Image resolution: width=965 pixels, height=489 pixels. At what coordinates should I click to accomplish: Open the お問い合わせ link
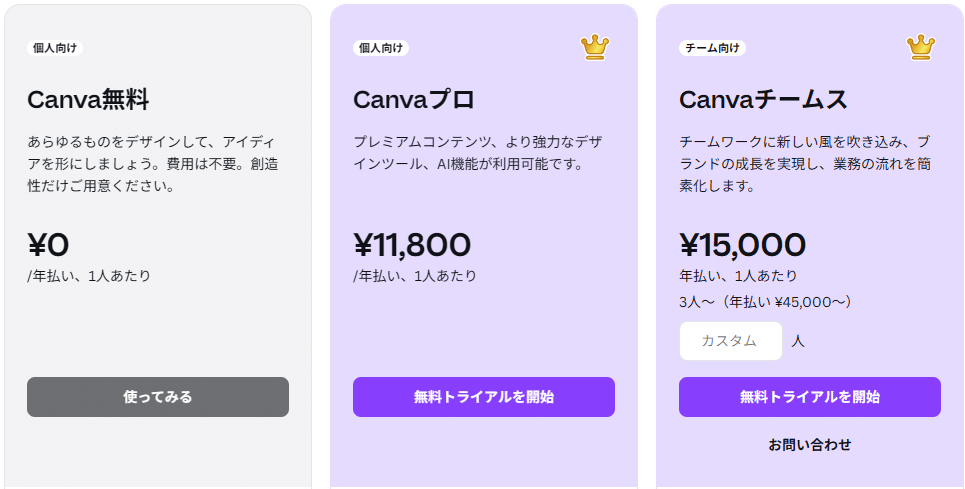pos(810,444)
